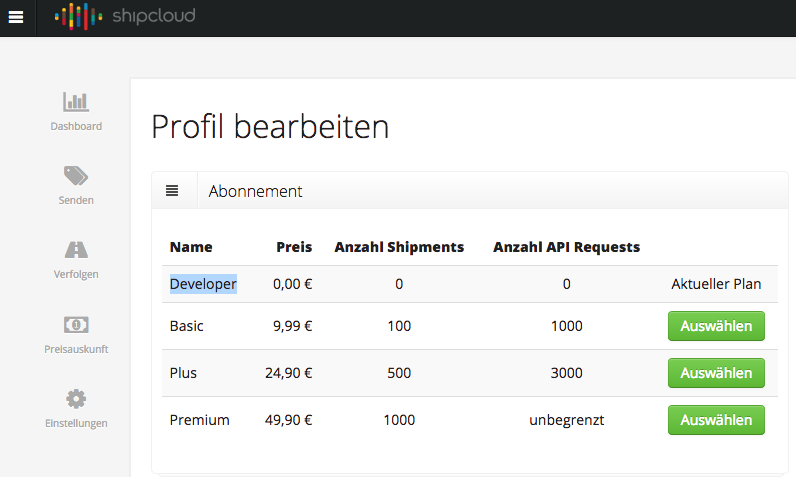Click the Aktueller Plan label
This screenshot has width=796, height=477.
point(716,284)
